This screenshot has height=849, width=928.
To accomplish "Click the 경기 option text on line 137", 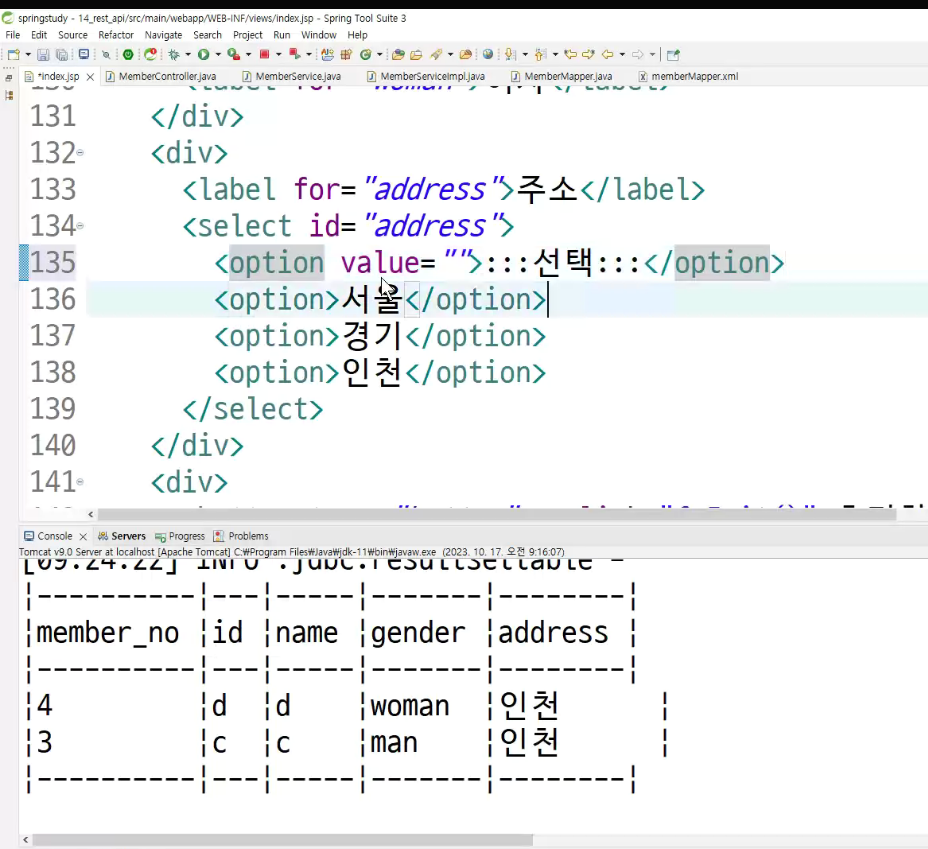I will (372, 335).
